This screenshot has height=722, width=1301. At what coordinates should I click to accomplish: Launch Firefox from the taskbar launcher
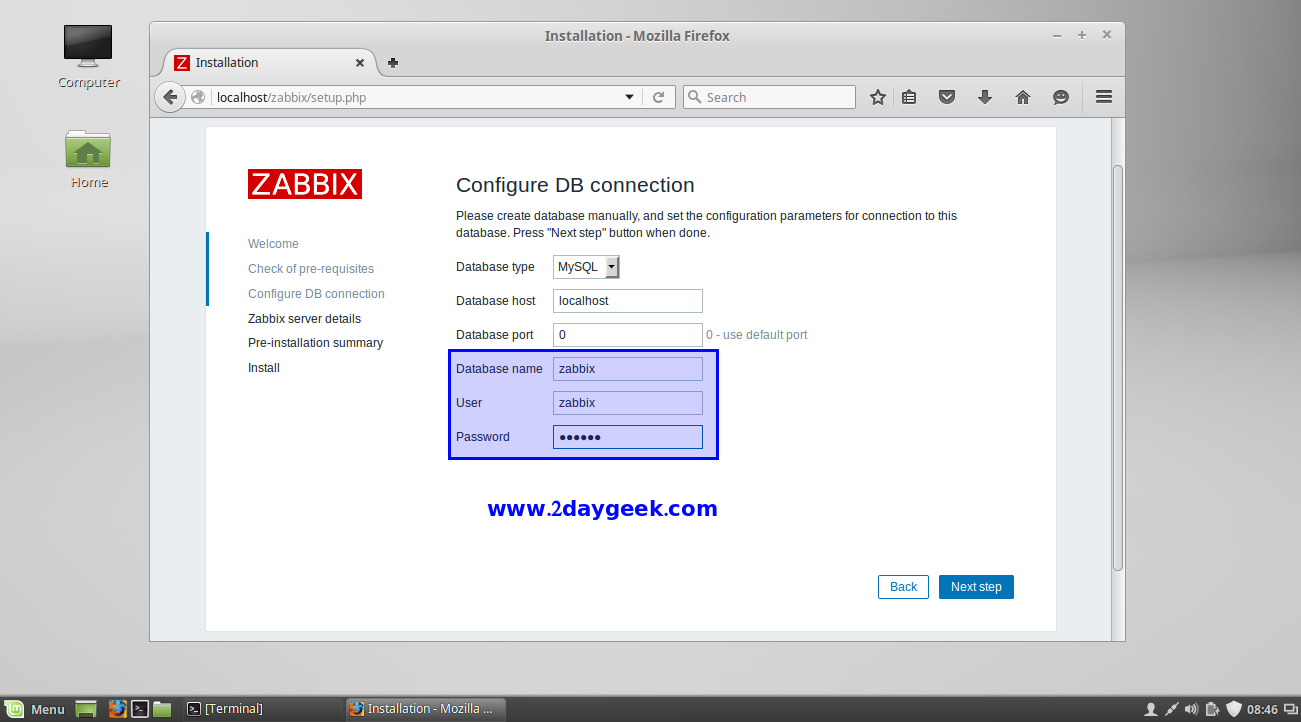click(118, 709)
